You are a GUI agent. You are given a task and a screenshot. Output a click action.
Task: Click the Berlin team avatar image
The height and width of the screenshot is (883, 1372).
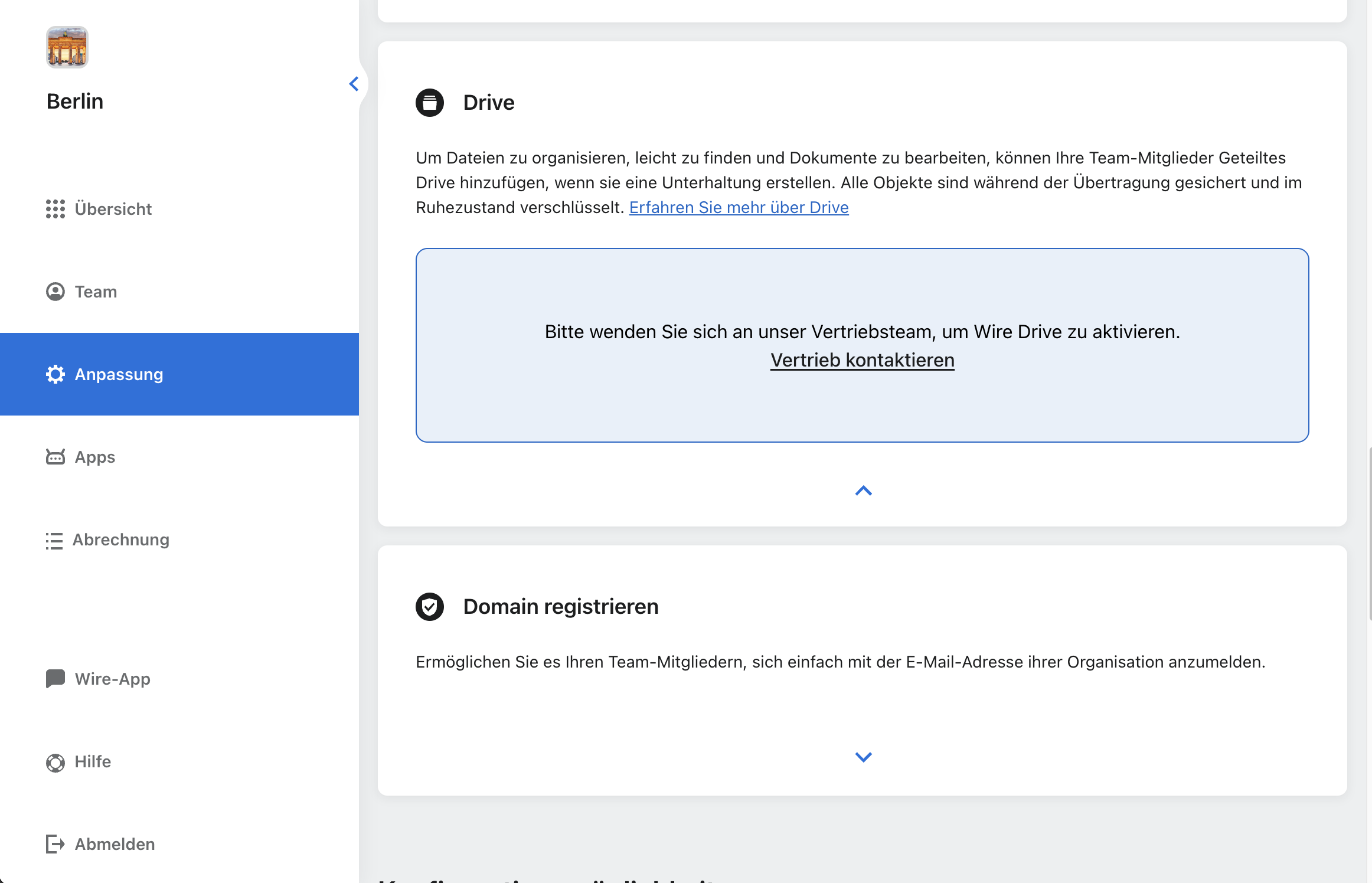[x=67, y=47]
